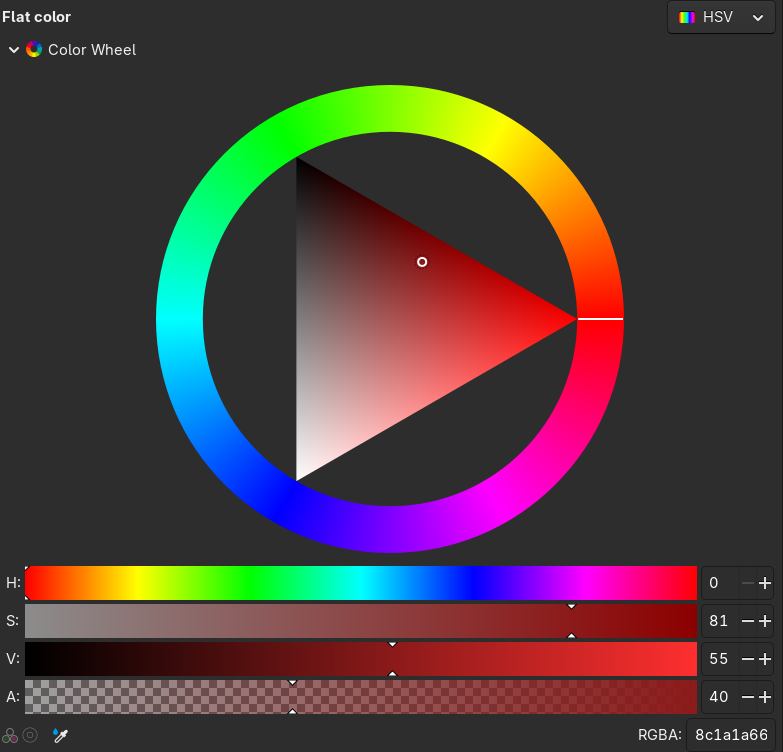783x752 pixels.
Task: Collapse the Color Wheel section
Action: pos(14,50)
